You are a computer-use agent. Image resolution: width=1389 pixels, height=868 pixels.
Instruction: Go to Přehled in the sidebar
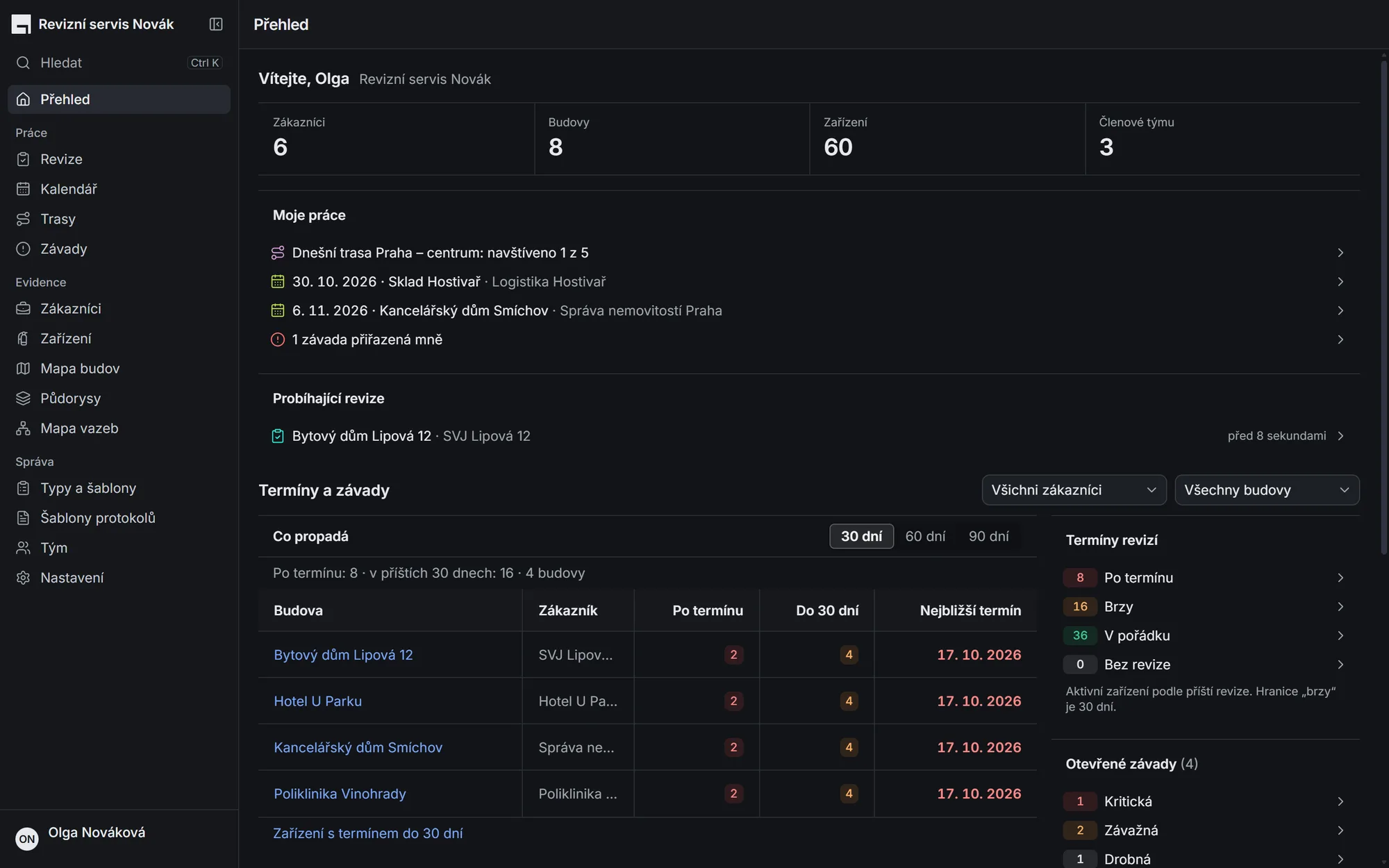point(119,99)
